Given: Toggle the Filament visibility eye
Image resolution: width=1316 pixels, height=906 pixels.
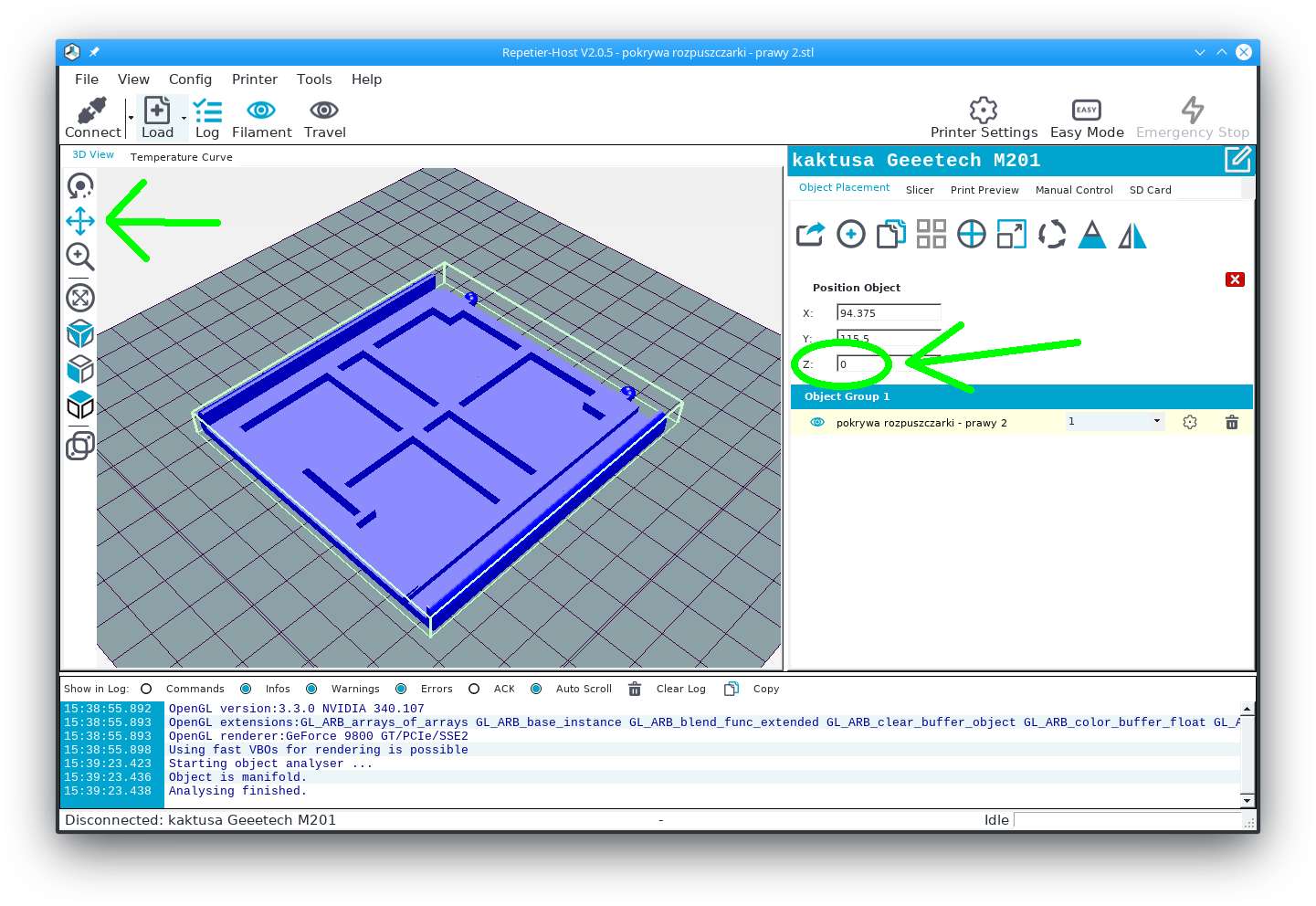Looking at the screenshot, I should tap(261, 111).
